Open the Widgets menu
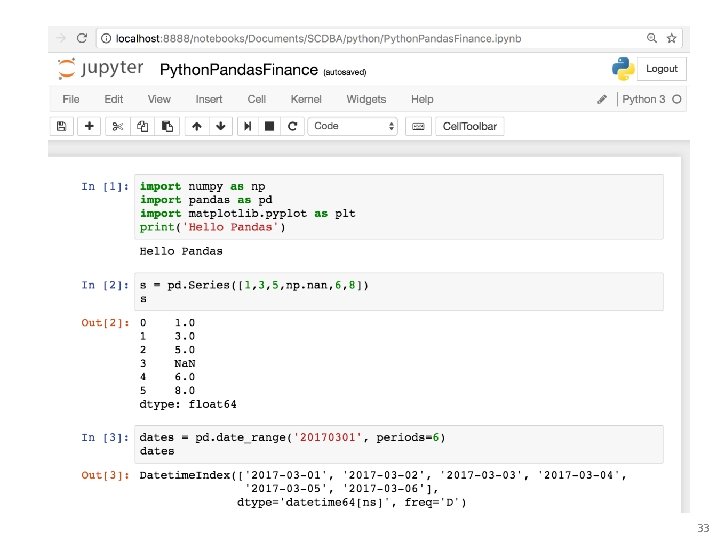720x540 pixels. point(366,99)
